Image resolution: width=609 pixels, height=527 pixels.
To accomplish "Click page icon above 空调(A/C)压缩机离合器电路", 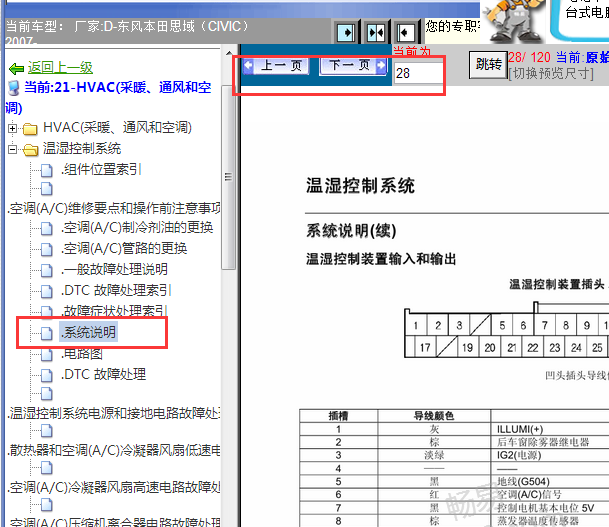I will pyautogui.click(x=47, y=504).
